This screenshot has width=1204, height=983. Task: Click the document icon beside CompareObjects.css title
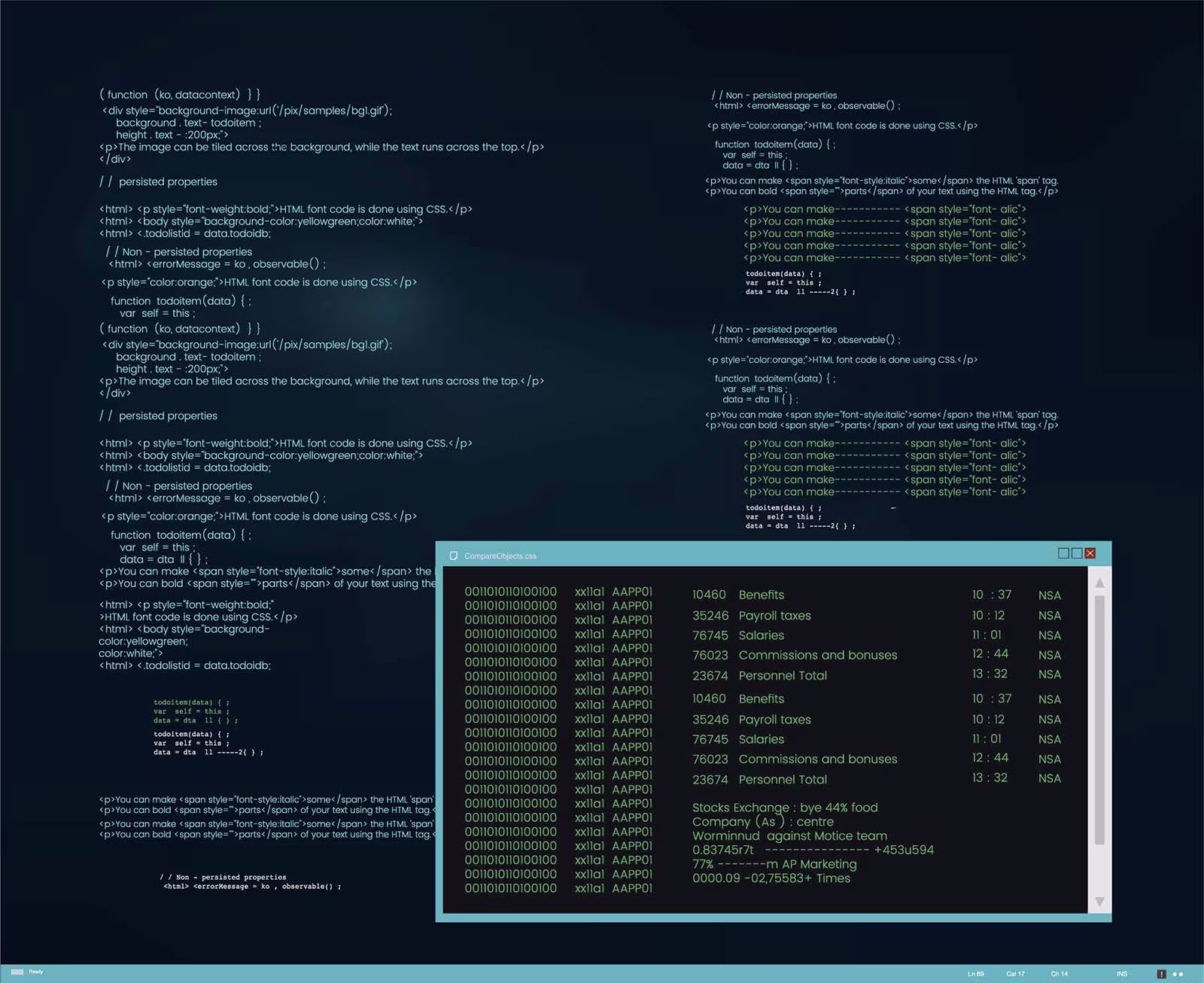click(x=453, y=555)
